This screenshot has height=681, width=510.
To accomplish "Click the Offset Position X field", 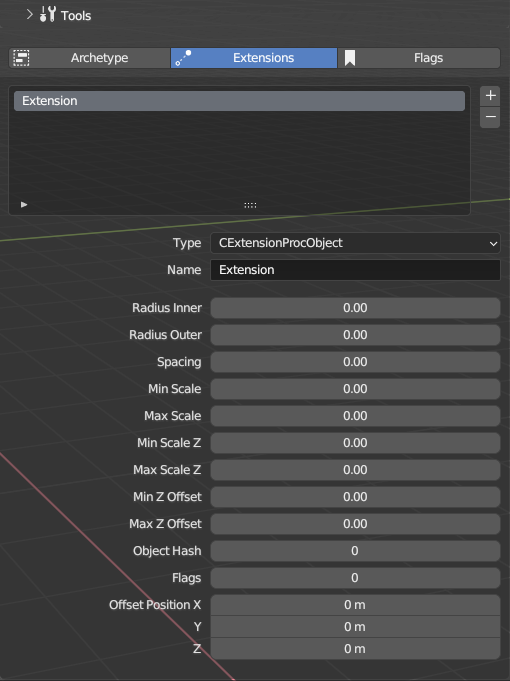I will click(x=355, y=605).
